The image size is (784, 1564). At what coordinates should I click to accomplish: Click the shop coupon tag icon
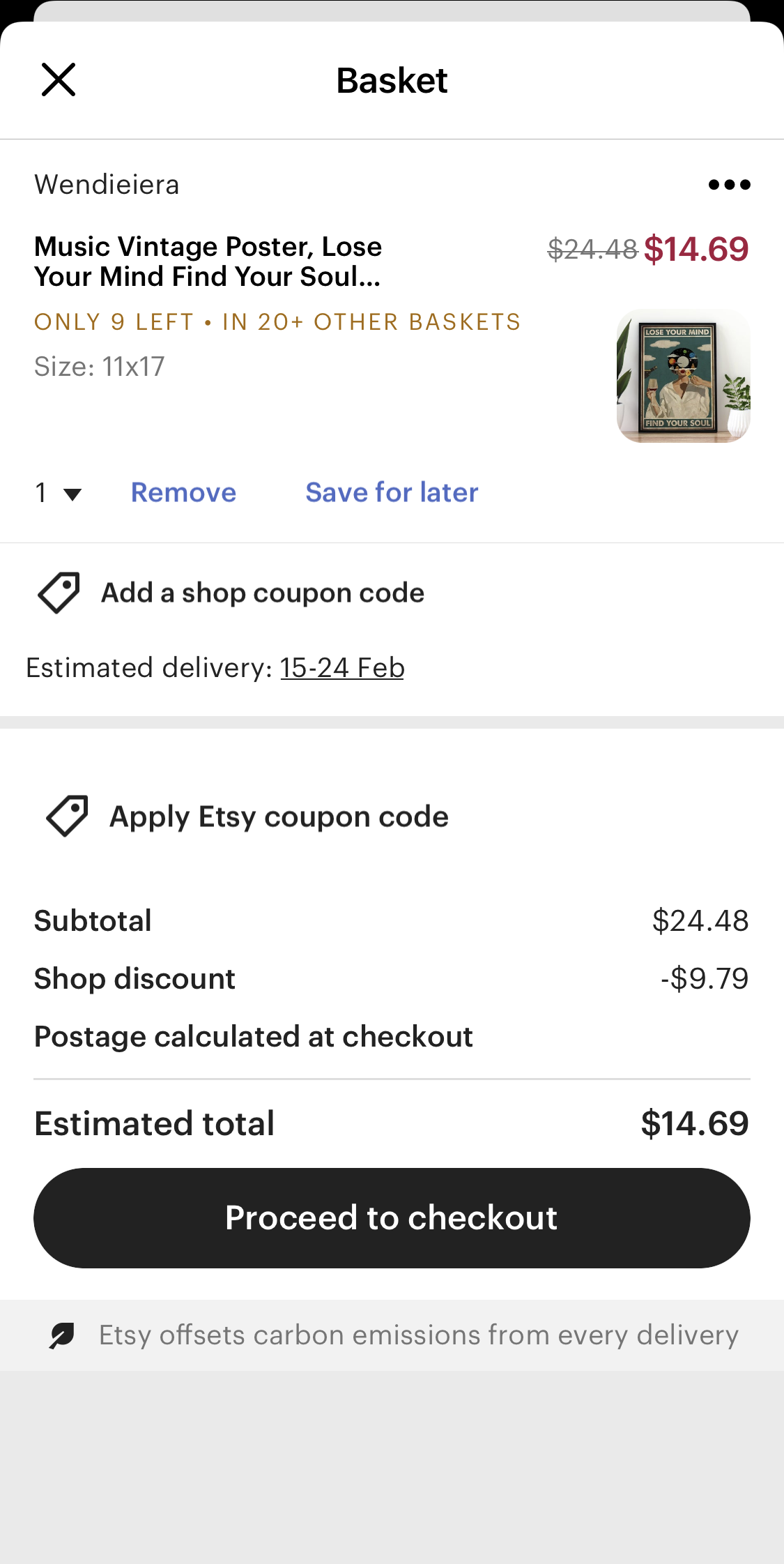click(x=59, y=592)
